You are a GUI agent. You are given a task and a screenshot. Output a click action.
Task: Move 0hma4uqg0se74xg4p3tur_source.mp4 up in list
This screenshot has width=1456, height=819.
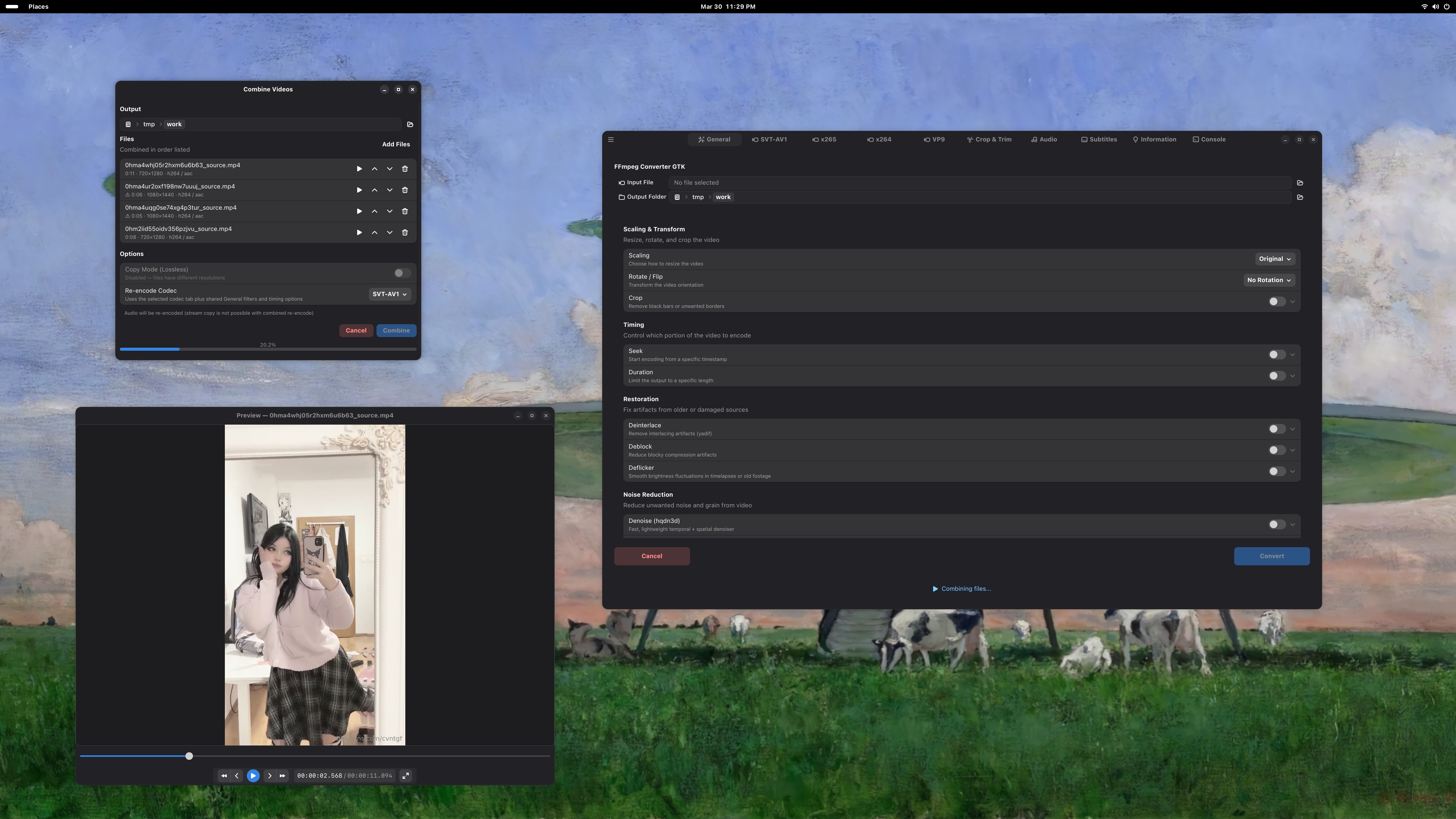tap(374, 212)
